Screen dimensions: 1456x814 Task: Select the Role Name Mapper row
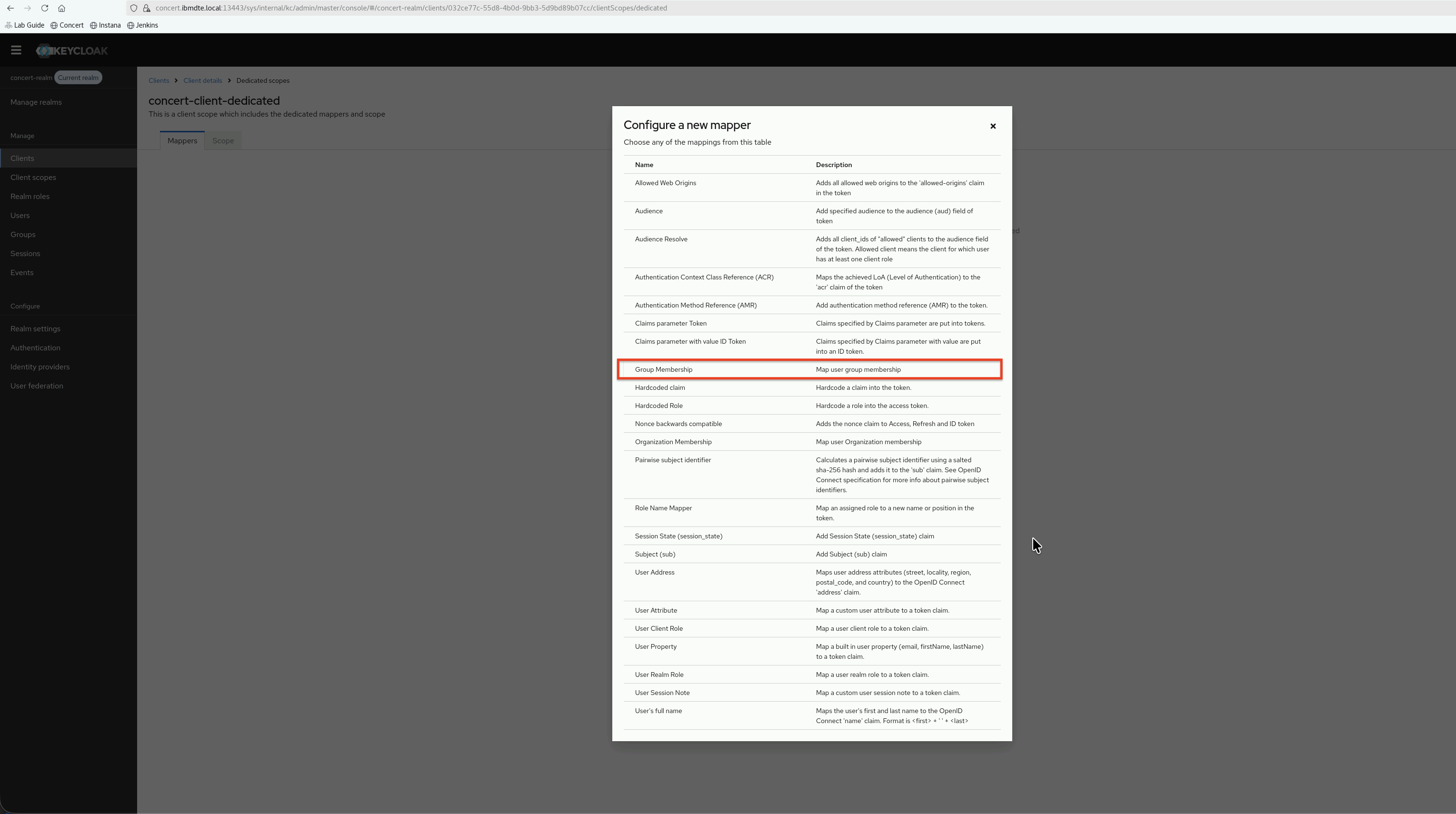(812, 513)
